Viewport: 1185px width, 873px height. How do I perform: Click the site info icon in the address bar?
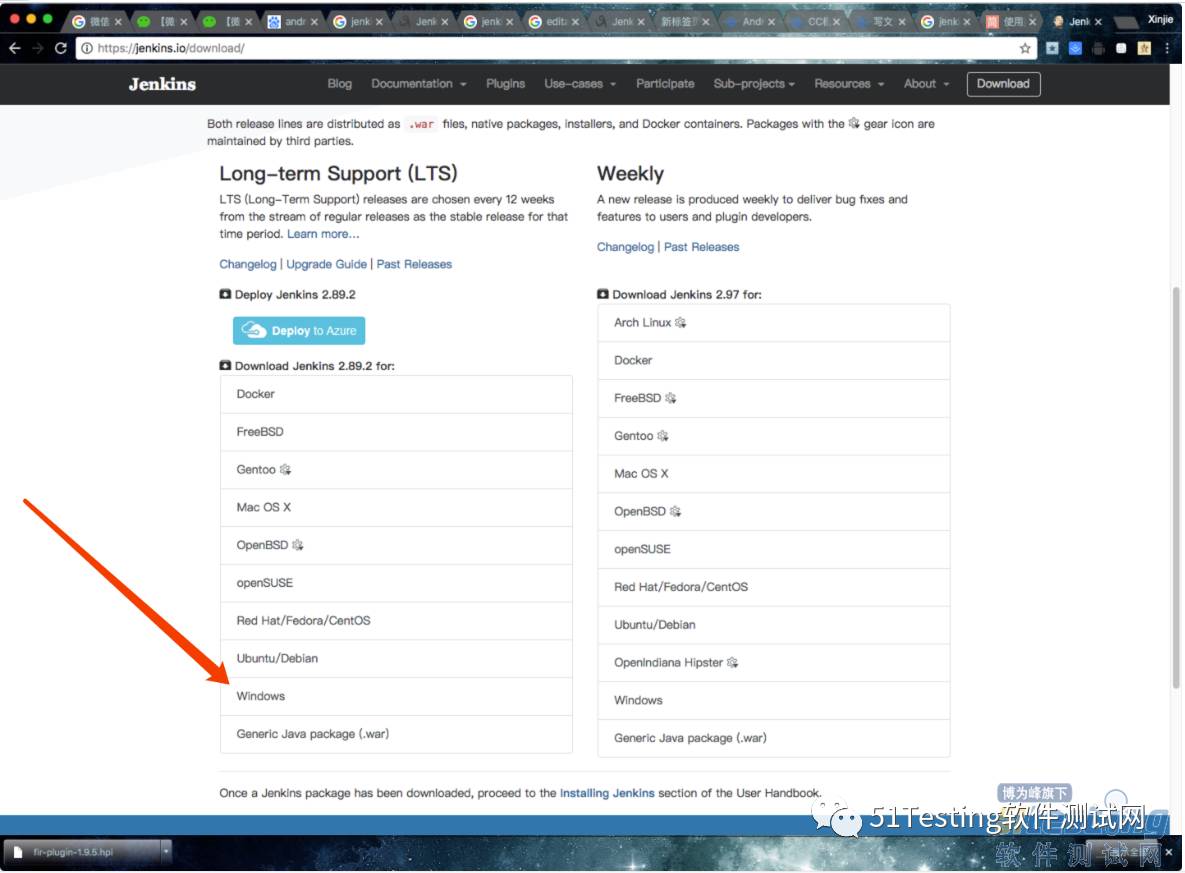coord(87,48)
